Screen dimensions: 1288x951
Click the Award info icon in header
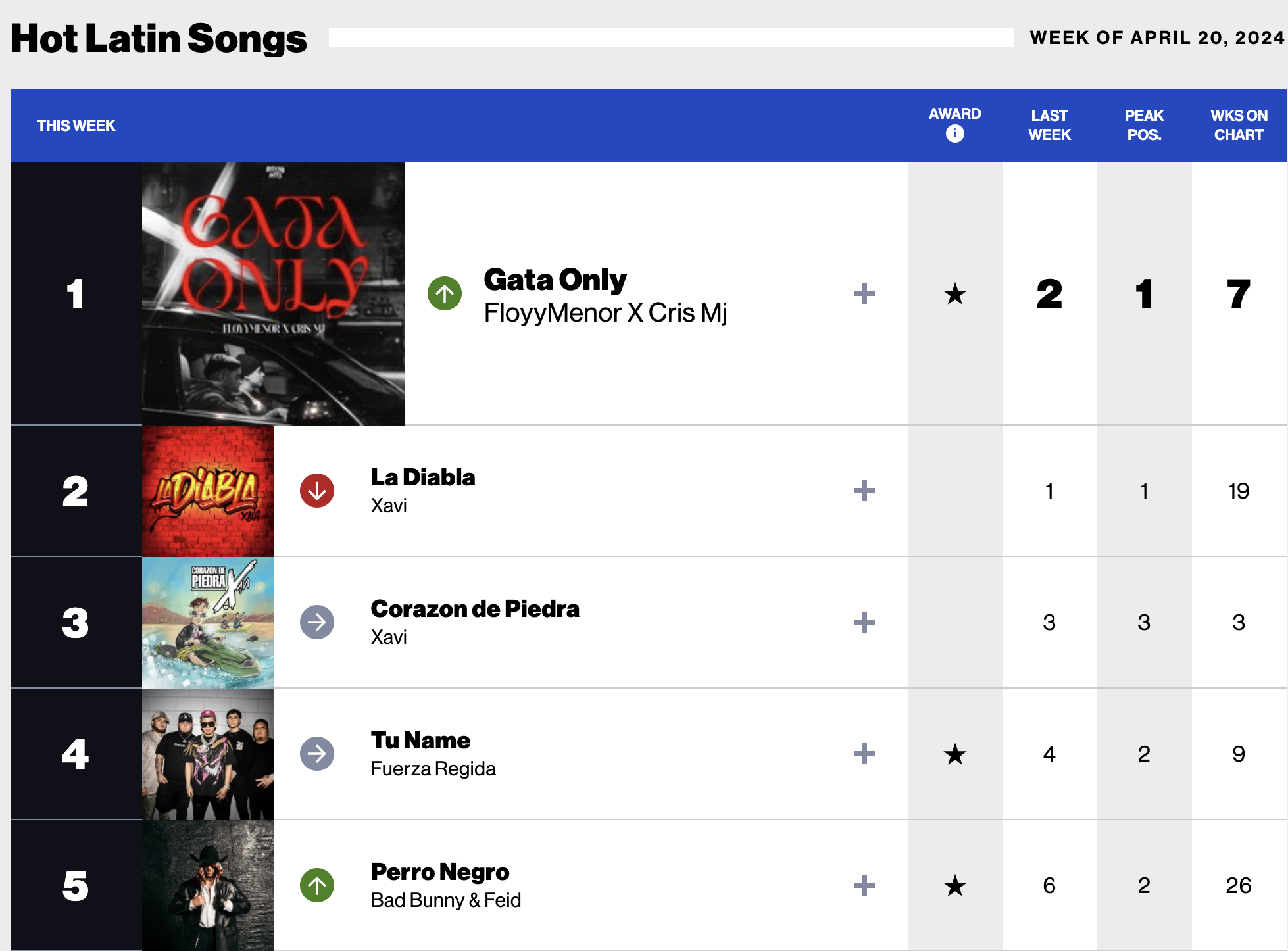point(954,134)
